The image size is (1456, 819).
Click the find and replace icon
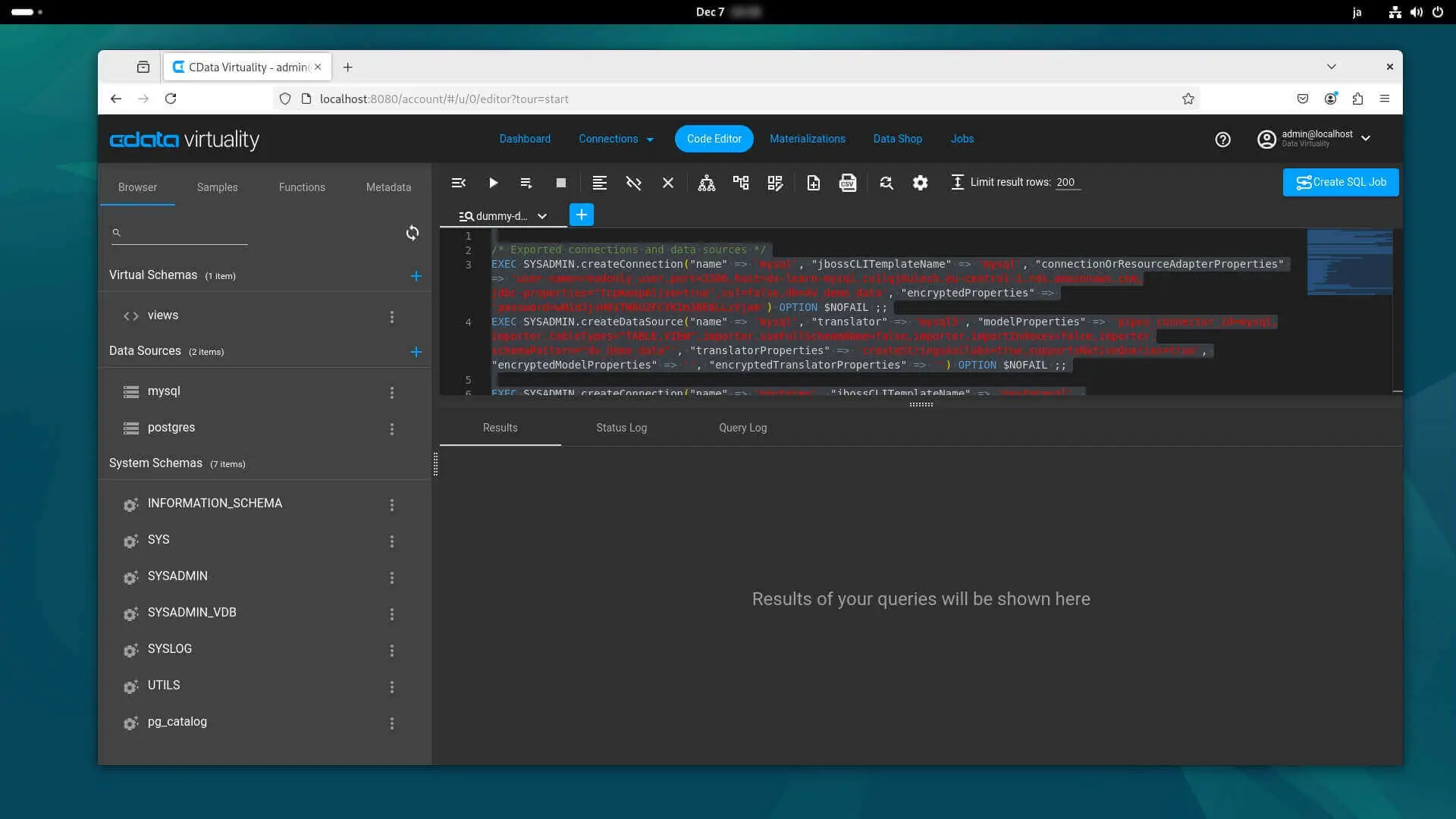(886, 183)
